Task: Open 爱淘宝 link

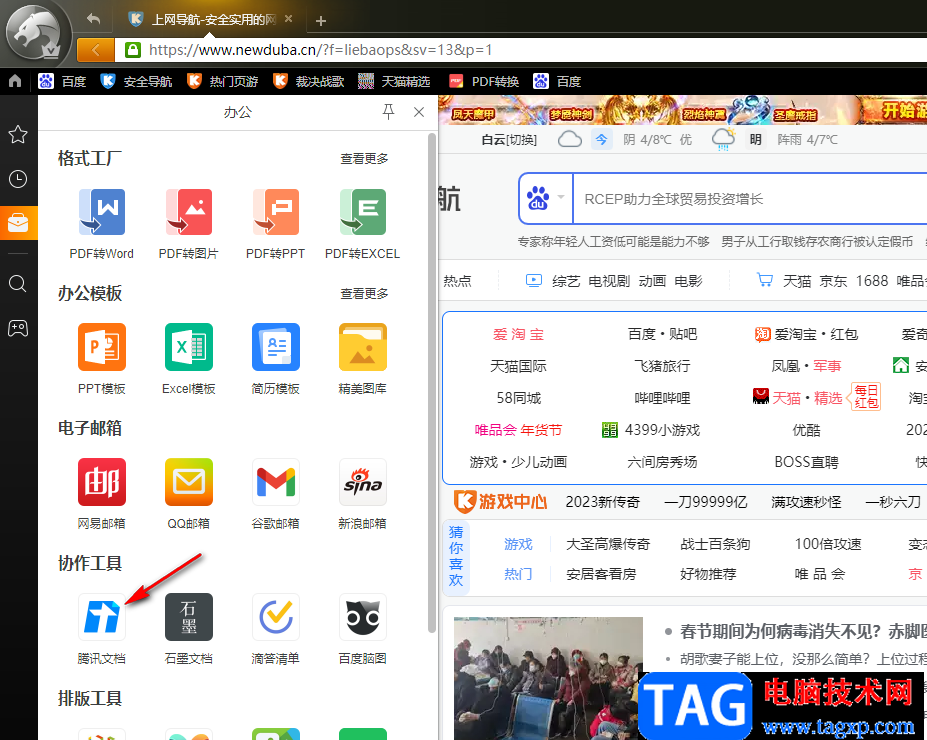Action: coord(518,334)
